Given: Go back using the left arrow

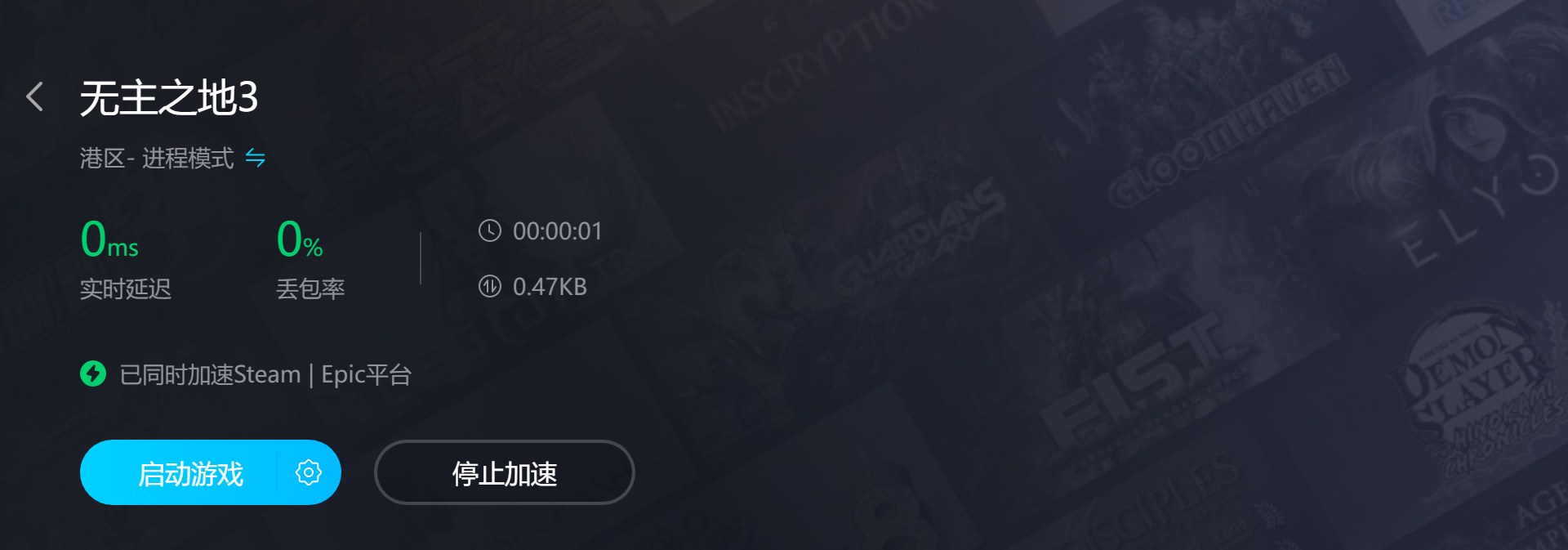Looking at the screenshot, I should click(x=34, y=96).
